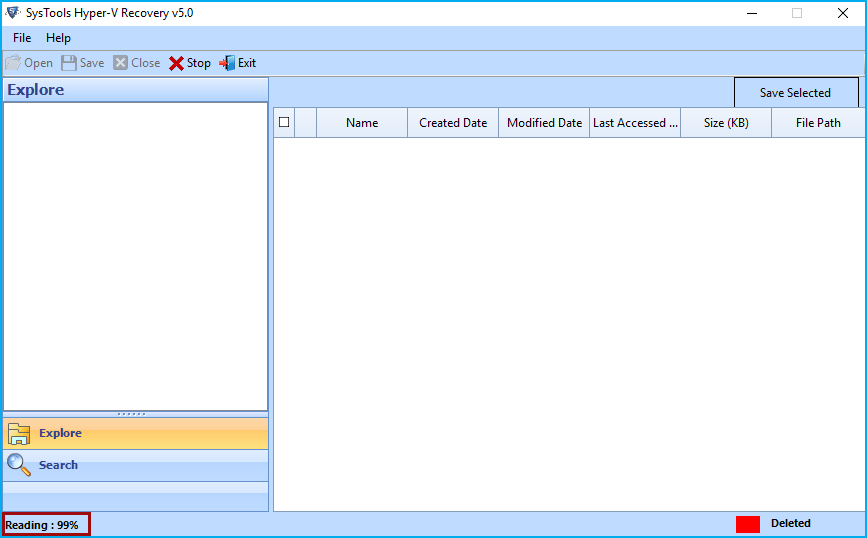Switch to the Search pane tab
Screen dimensions: 867x538
135,465
